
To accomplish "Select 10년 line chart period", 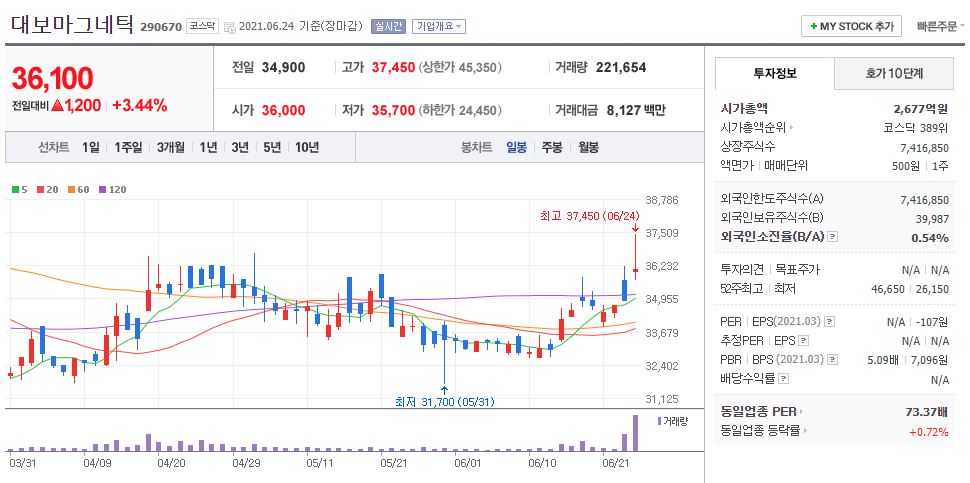I will point(307,148).
